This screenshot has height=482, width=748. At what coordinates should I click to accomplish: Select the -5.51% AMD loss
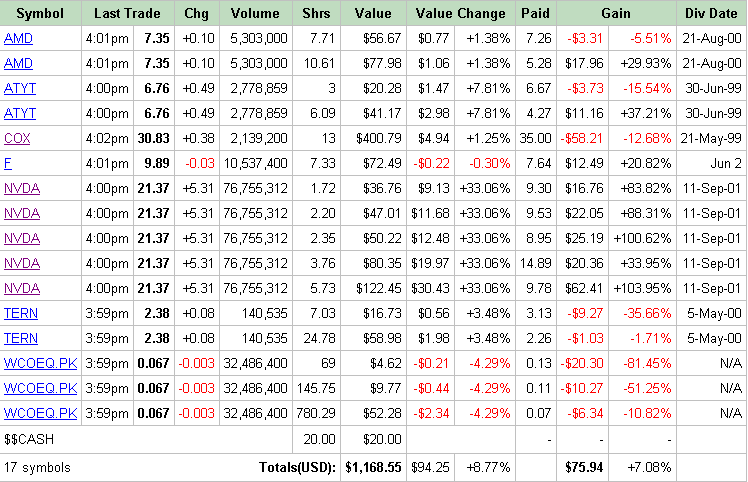651,38
